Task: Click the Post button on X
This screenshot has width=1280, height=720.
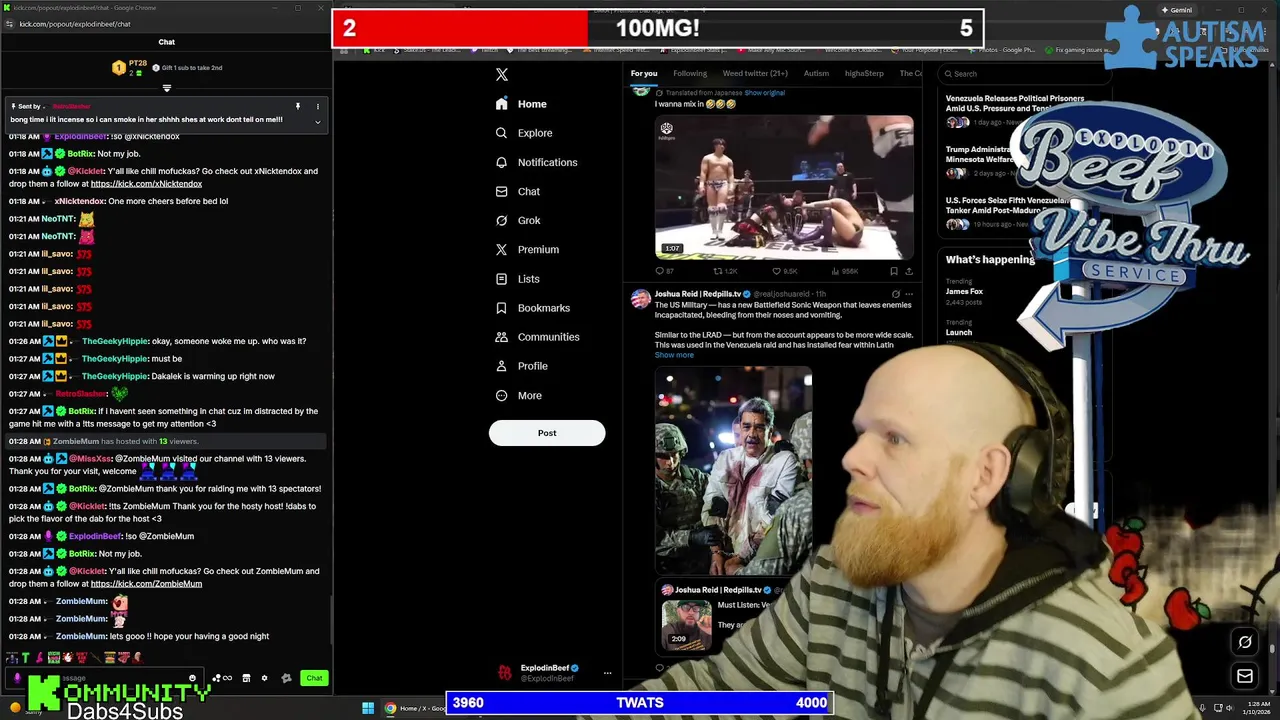Action: click(x=547, y=433)
